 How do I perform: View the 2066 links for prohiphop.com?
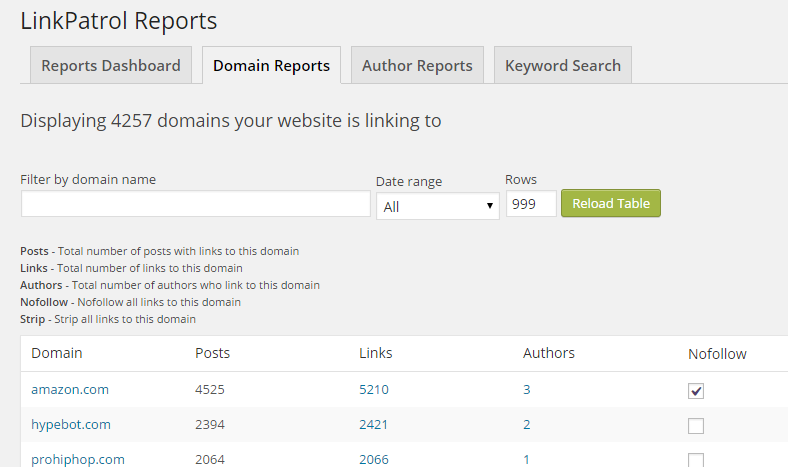click(x=374, y=459)
